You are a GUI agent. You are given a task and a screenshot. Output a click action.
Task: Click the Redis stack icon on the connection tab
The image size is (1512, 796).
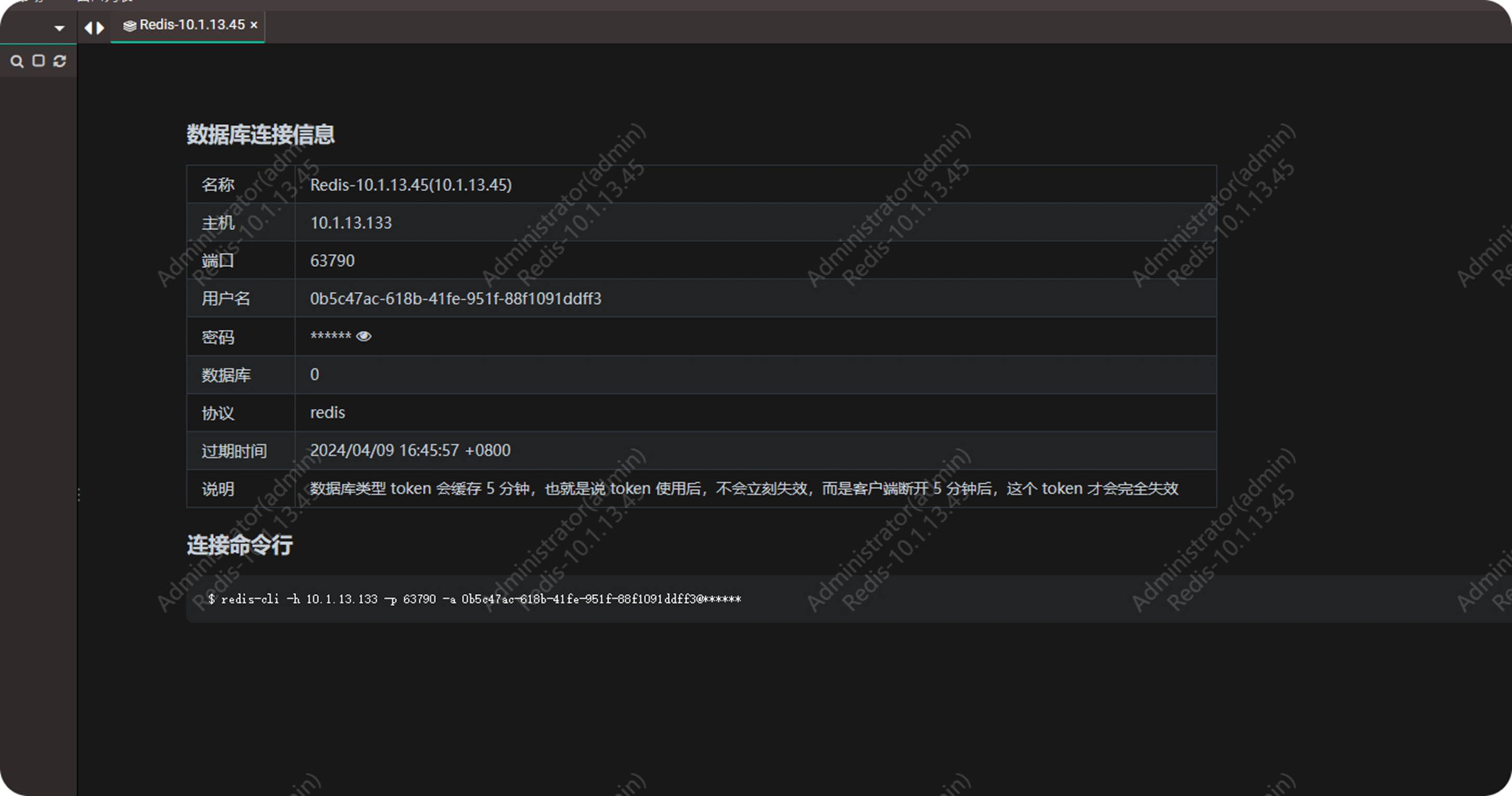tap(129, 25)
